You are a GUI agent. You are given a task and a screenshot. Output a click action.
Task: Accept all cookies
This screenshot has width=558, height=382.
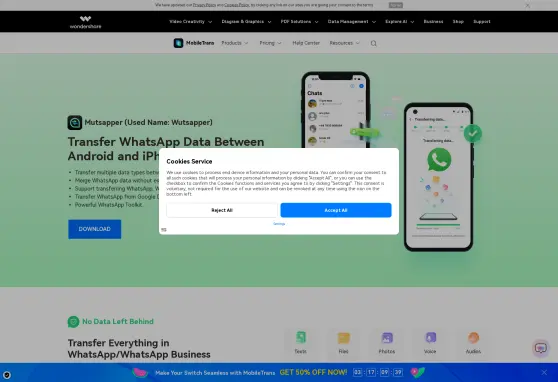[336, 210]
